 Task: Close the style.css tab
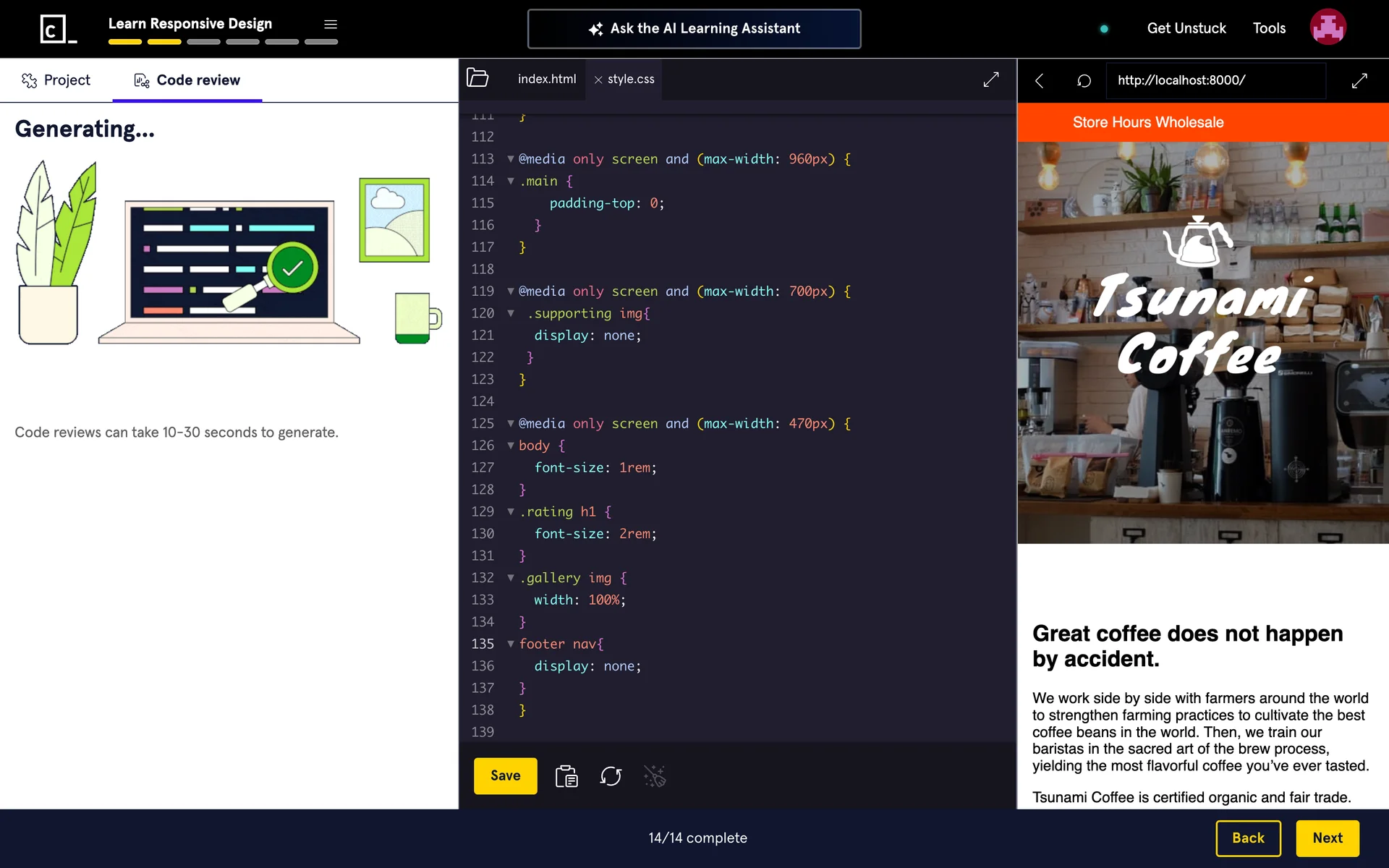(x=598, y=80)
